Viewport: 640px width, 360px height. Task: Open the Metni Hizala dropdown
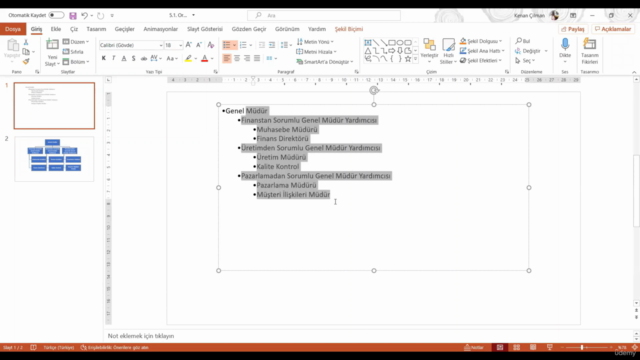pyautogui.click(x=316, y=52)
